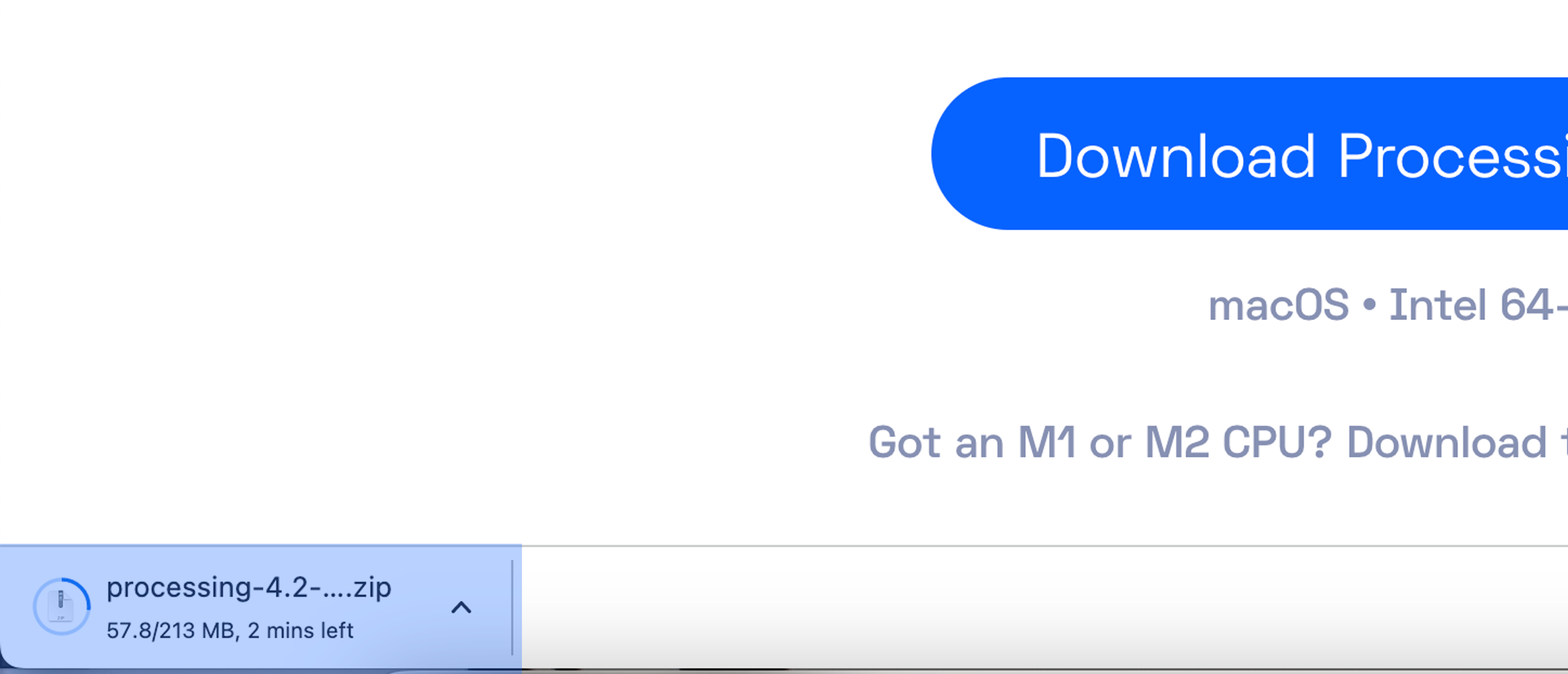1568x674 pixels.
Task: Click the Intel 64-bit architecture text
Action: [1478, 305]
